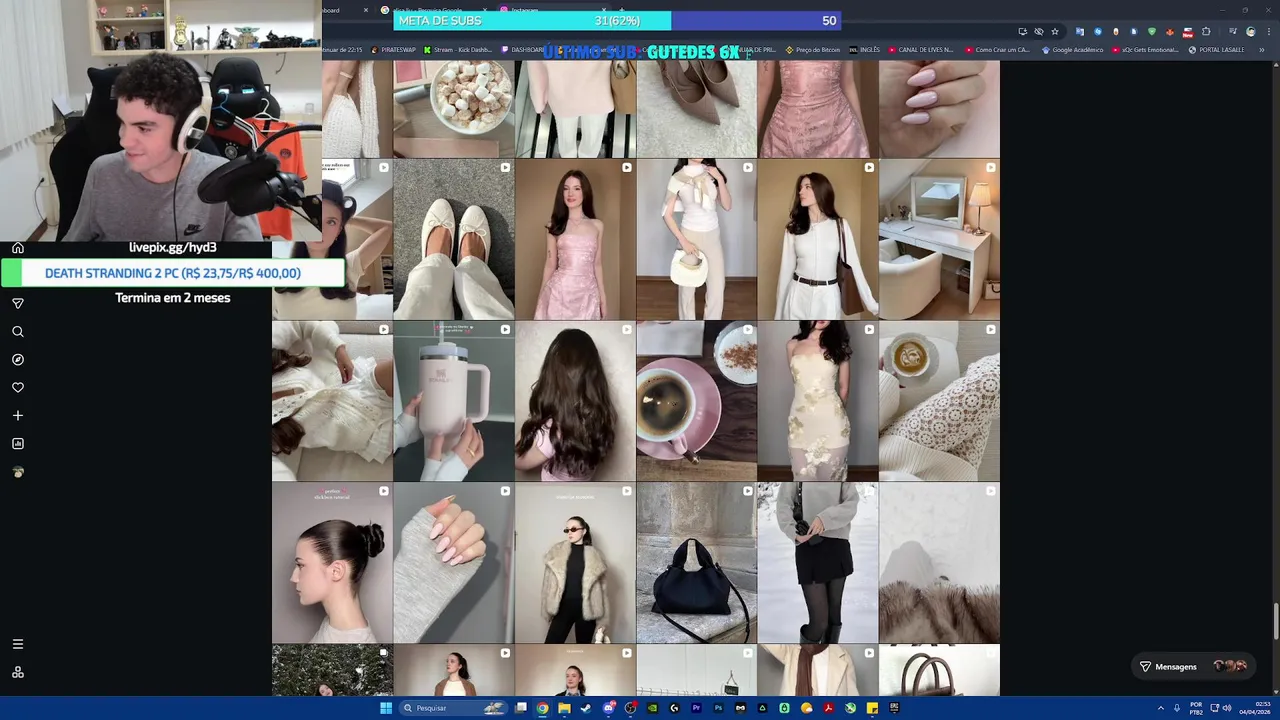Switch to Chrome on the taskbar
This screenshot has width=1280, height=720.
tap(542, 708)
